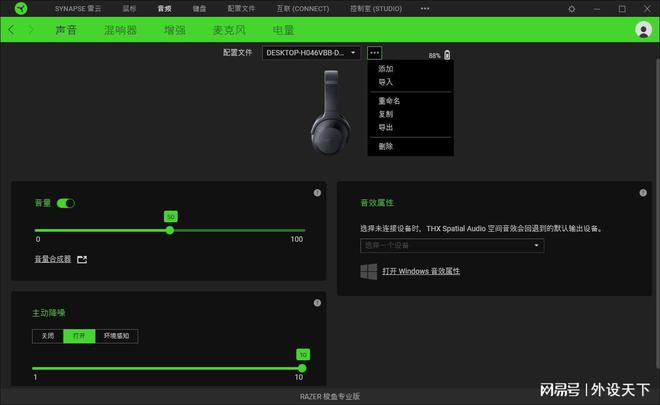Click the Windows logo icon
This screenshot has height=405, width=660.
coord(369,272)
